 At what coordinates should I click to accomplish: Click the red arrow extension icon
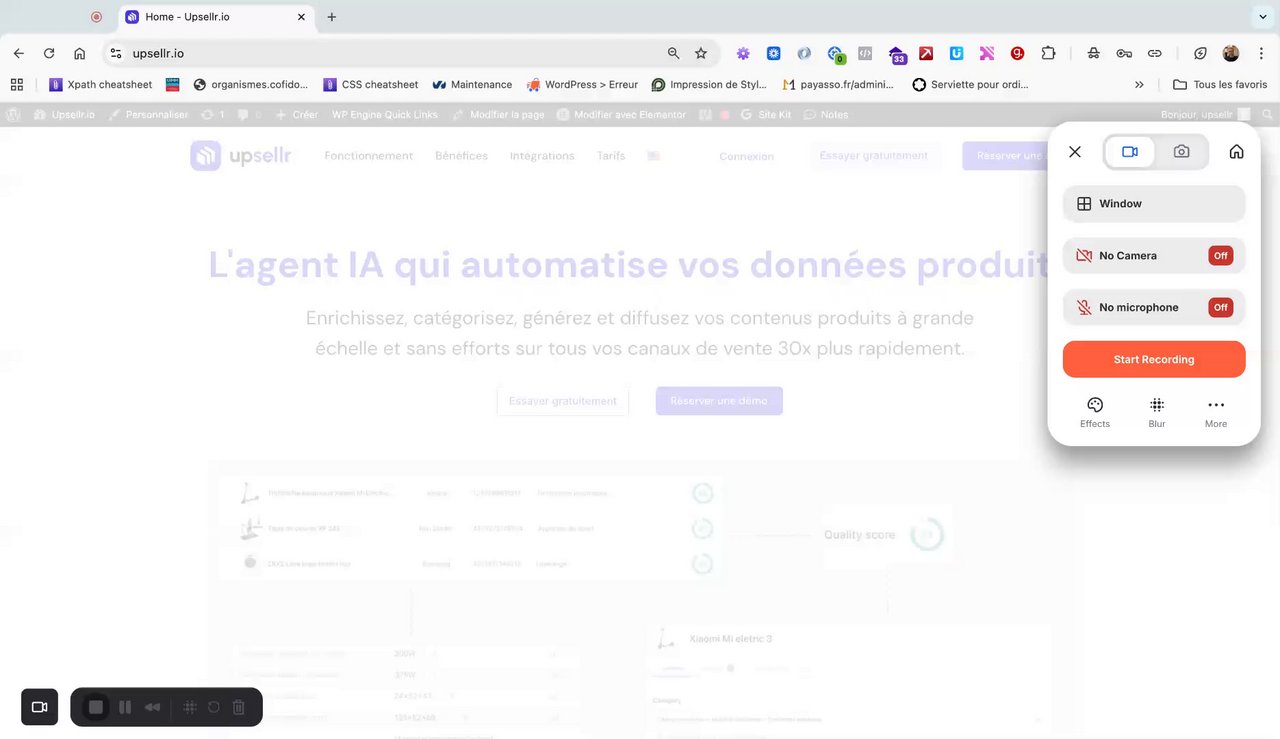[926, 53]
